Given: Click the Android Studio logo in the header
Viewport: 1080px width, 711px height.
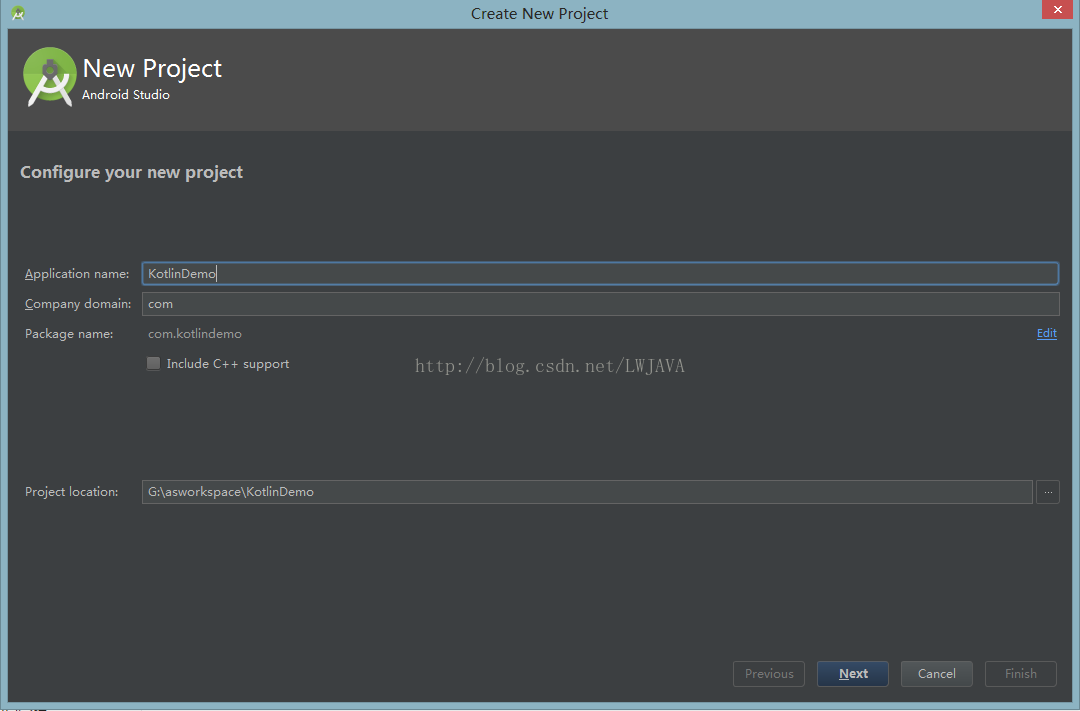Looking at the screenshot, I should [x=49, y=76].
